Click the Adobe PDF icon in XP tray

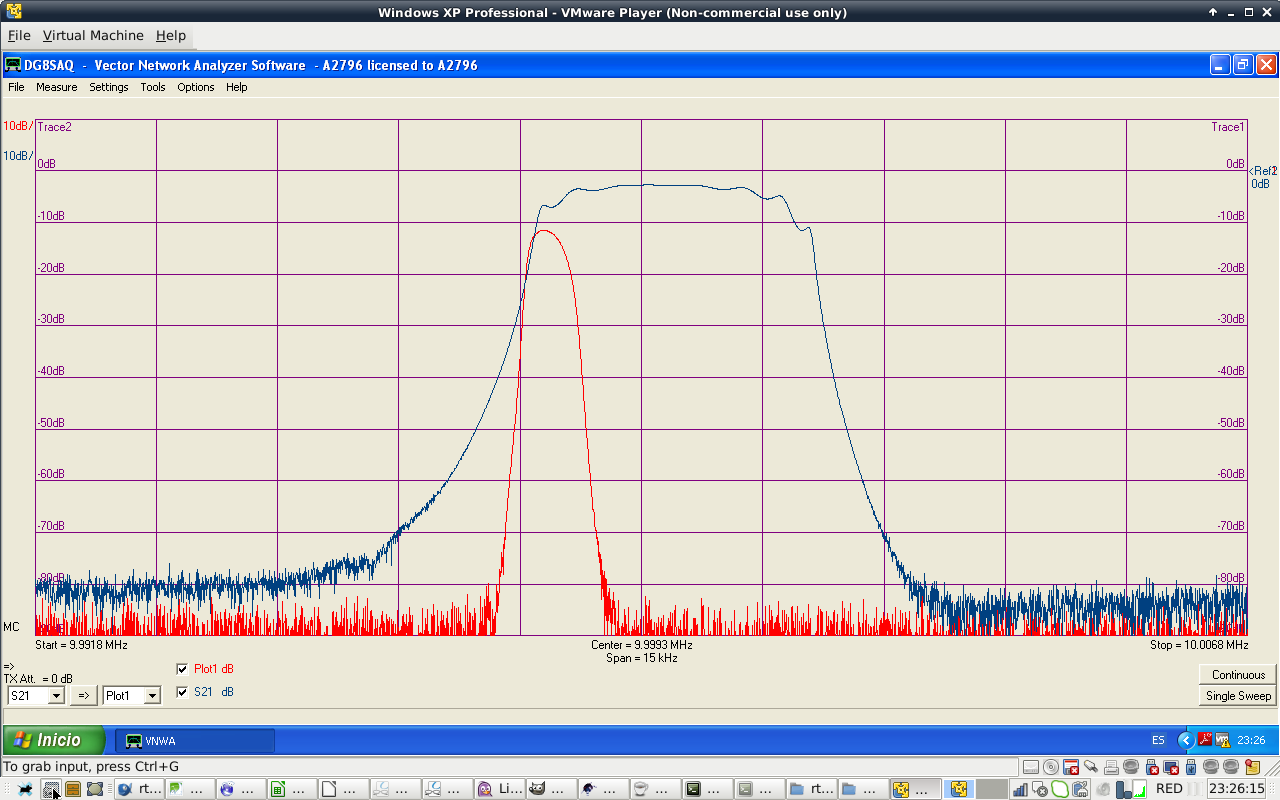coord(1205,740)
